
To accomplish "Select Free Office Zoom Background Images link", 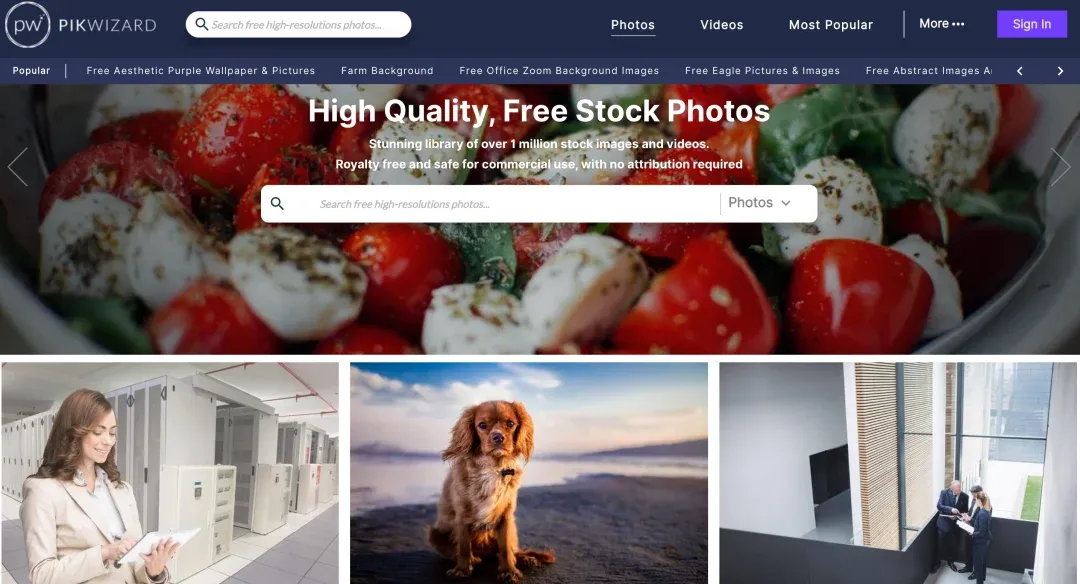I will click(x=559, y=70).
